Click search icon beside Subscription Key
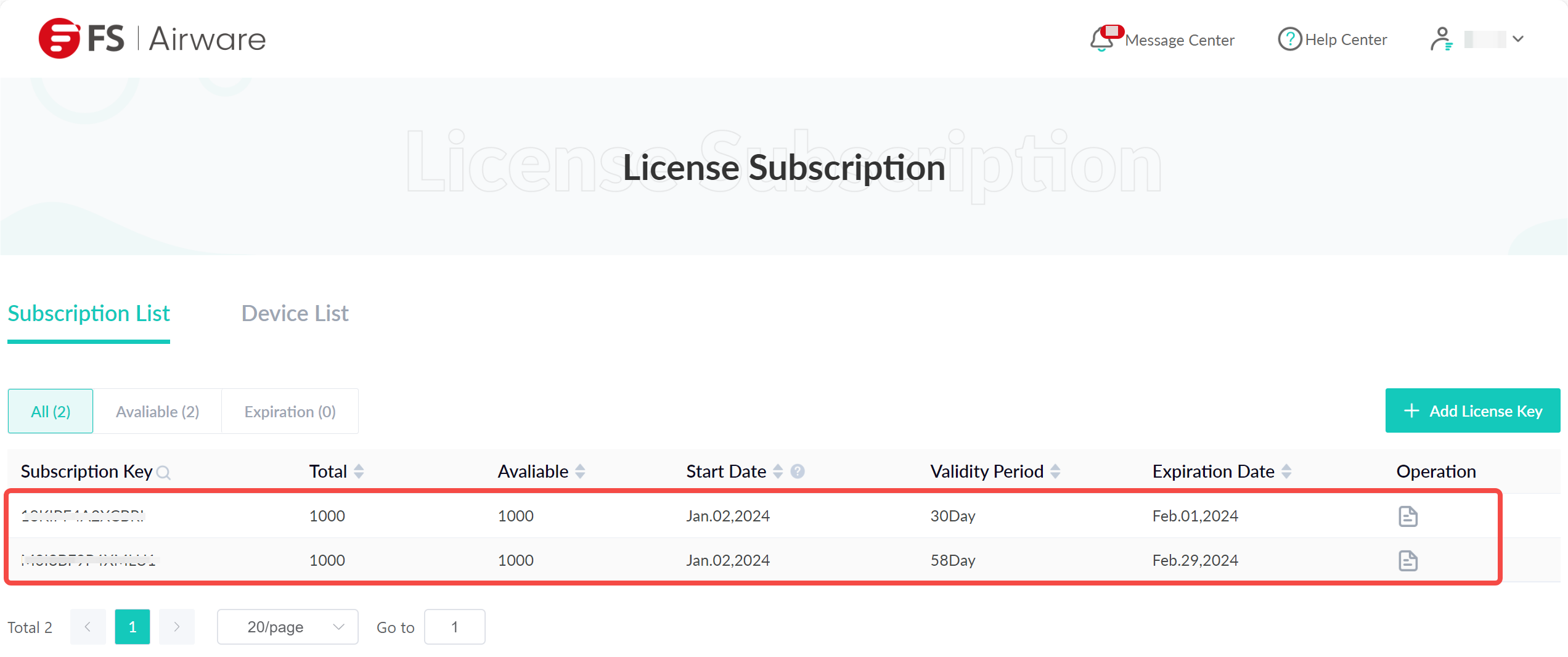This screenshot has width=1568, height=657. [163, 473]
